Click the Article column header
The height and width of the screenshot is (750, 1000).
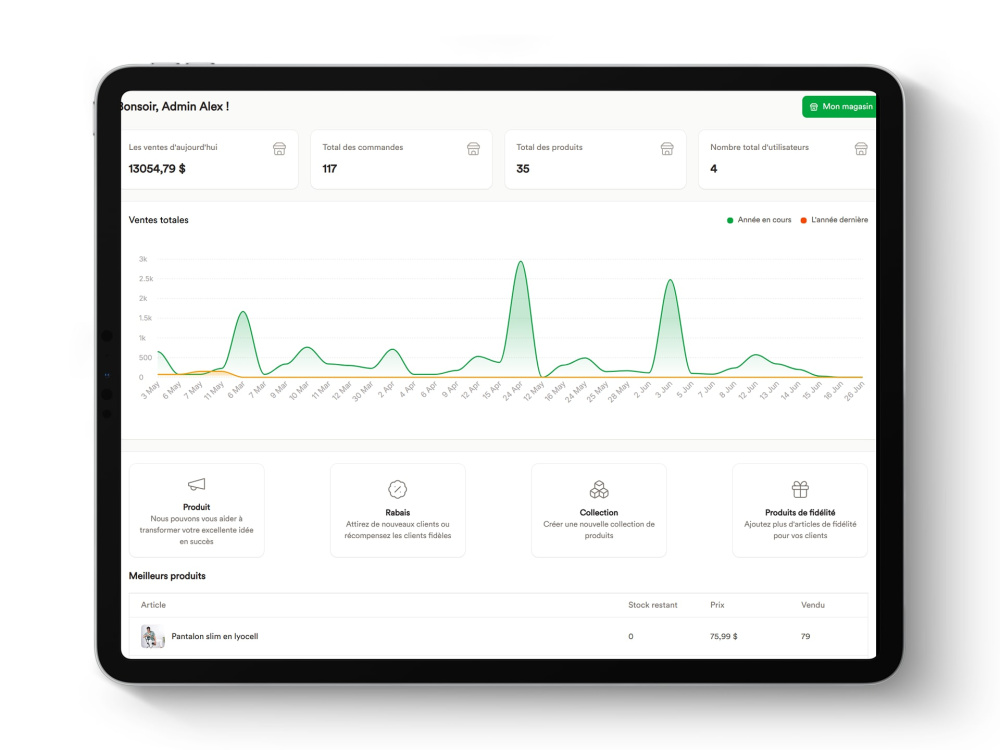tap(153, 605)
